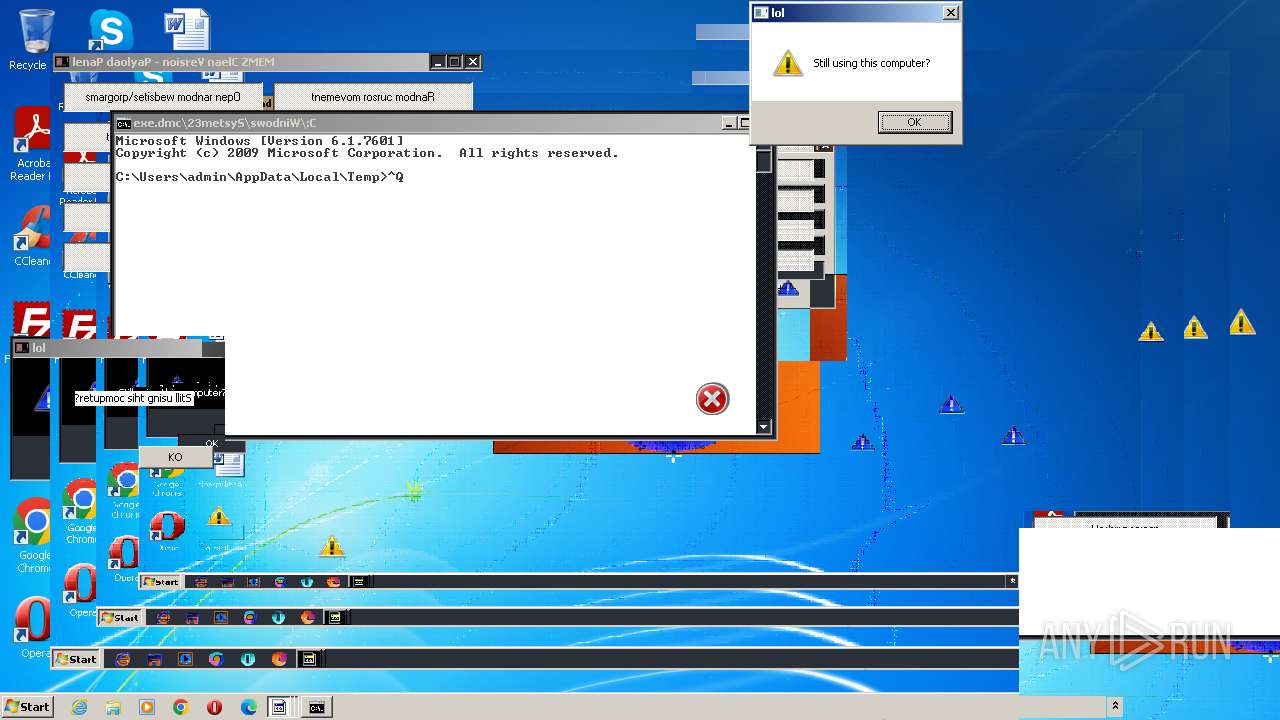
Task: Open the File Explorer folder on the taskbar
Action: pos(113,707)
